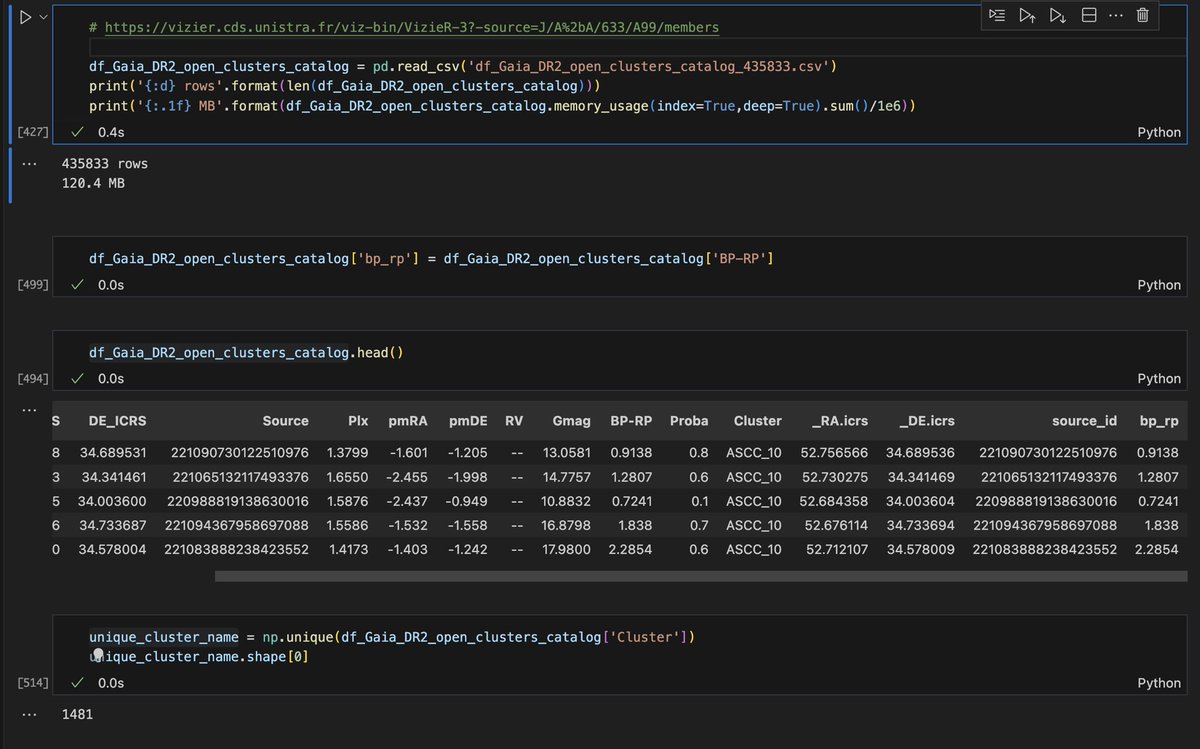Click the Gmag value 17.9800
This screenshot has height=749, width=1200.
pos(566,549)
